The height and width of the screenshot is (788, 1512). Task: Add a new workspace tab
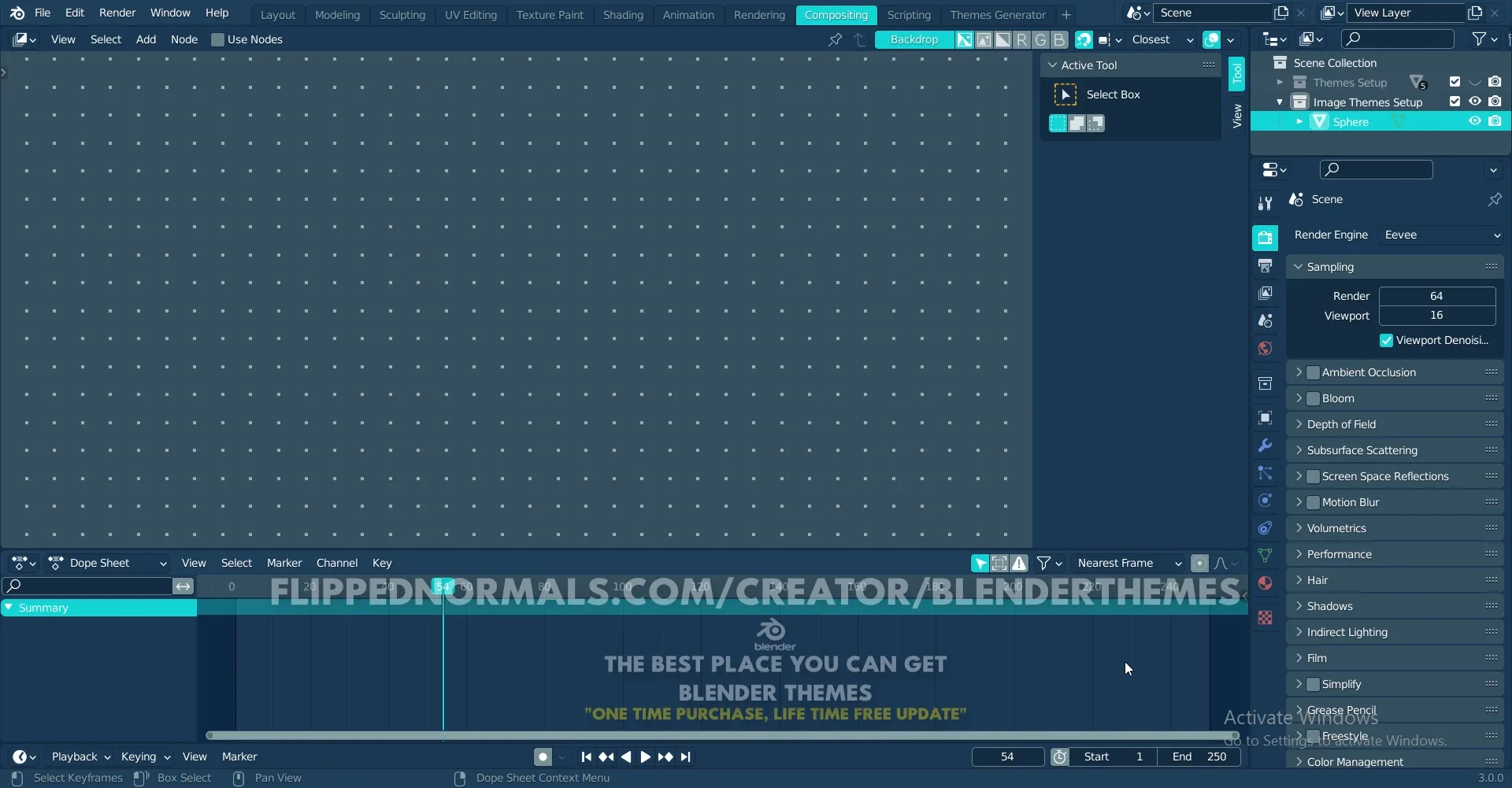coord(1065,15)
